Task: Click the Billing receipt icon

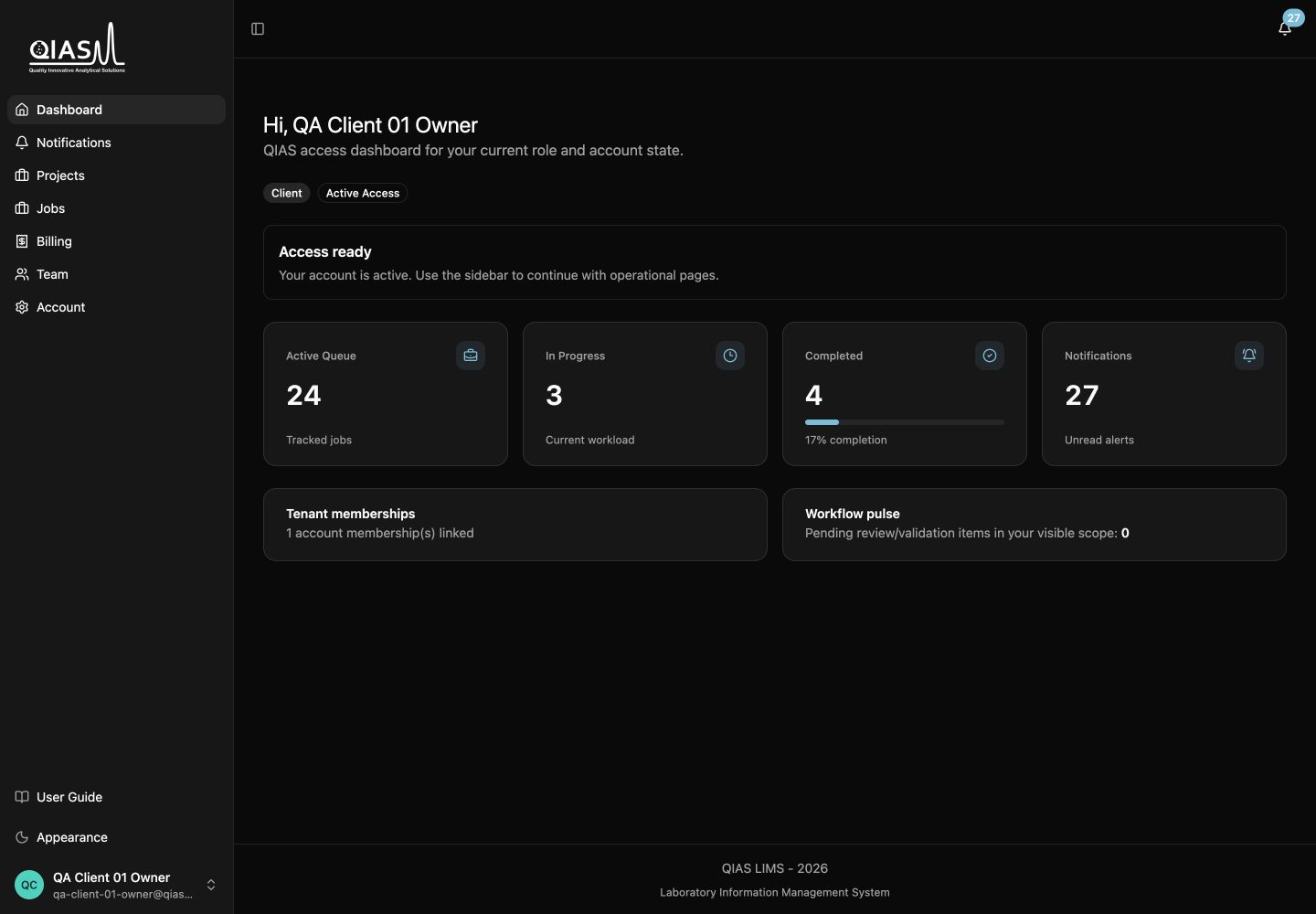Action: tap(22, 241)
